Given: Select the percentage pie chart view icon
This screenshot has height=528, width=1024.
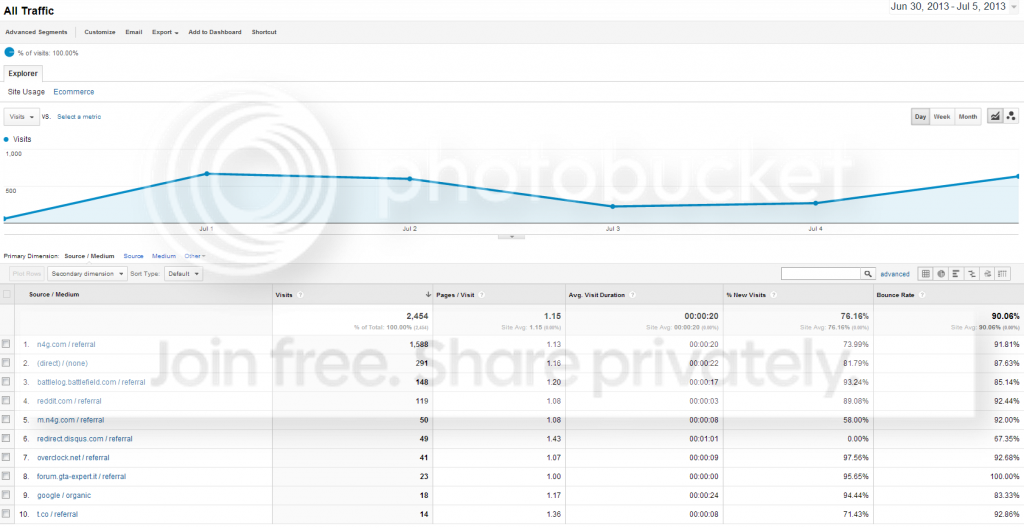Looking at the screenshot, I should point(941,274).
